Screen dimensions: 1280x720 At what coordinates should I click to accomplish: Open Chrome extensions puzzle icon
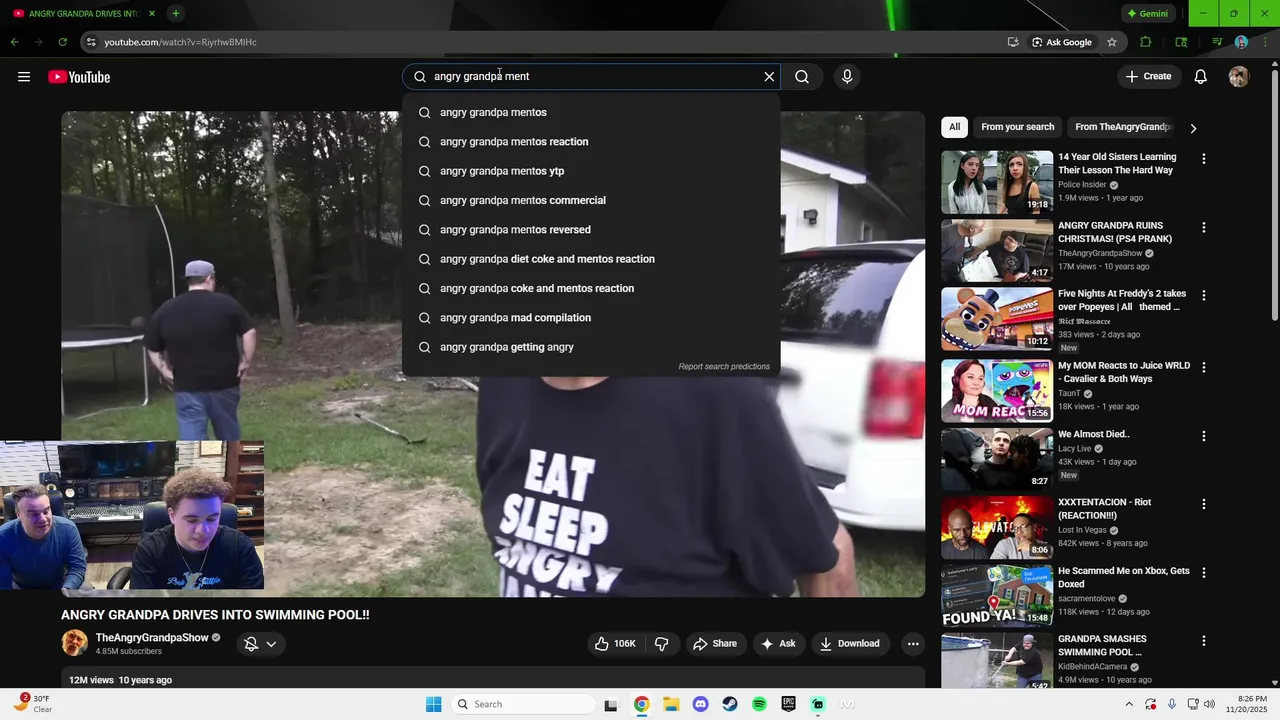(x=1146, y=42)
